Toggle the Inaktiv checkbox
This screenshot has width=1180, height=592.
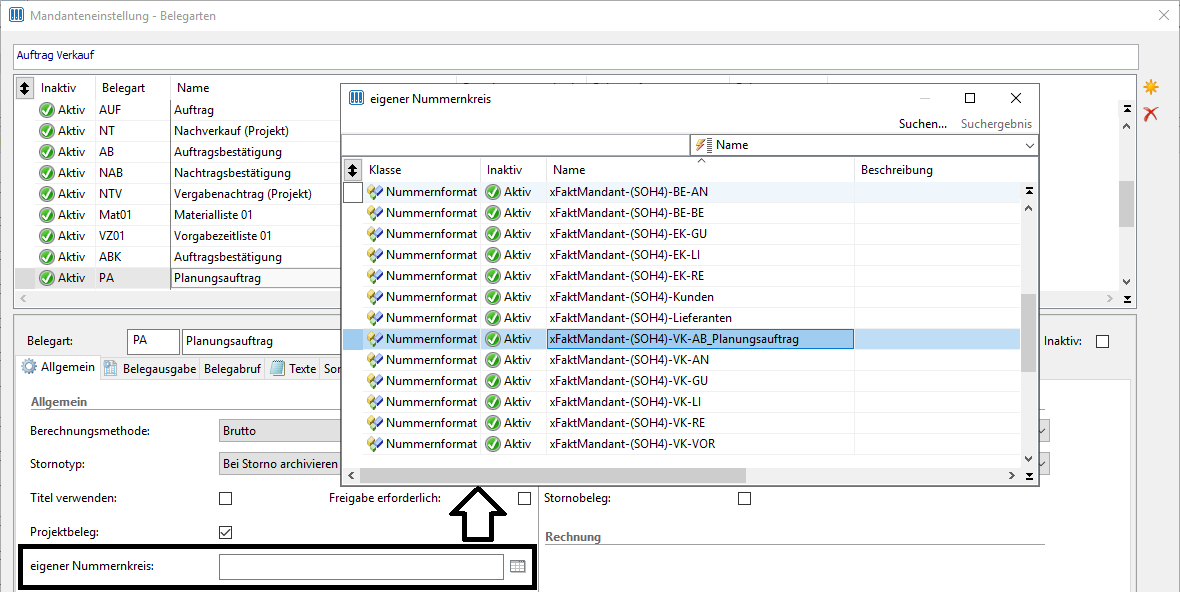tap(1102, 342)
